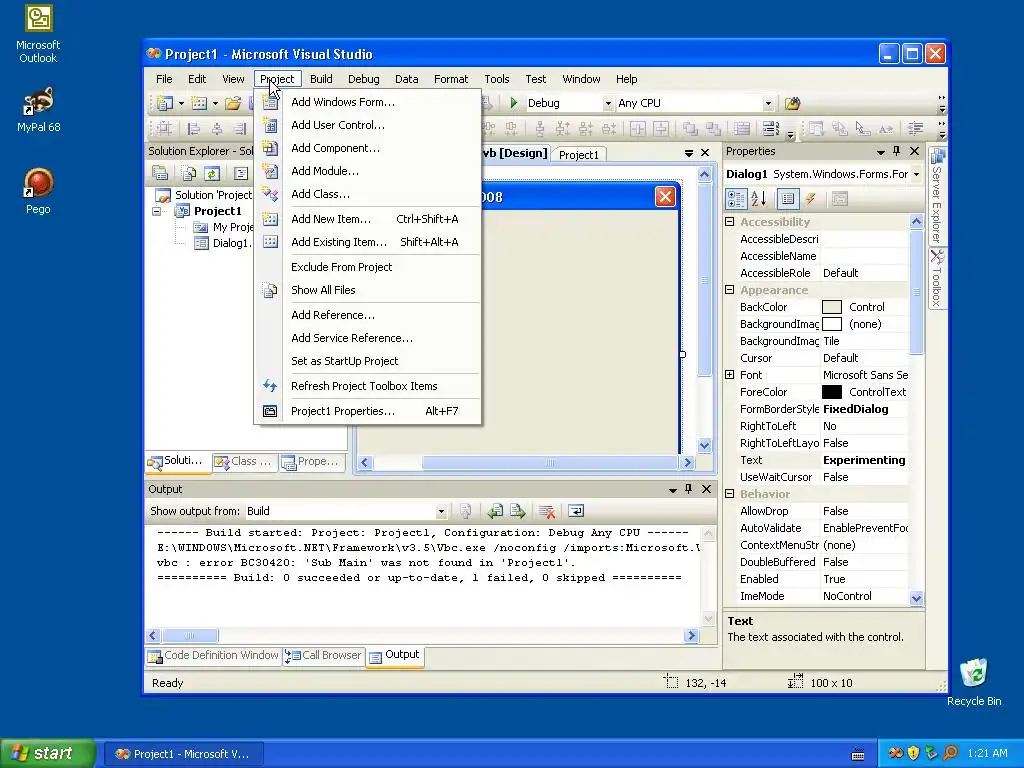
Task: Click the Find in Files icon
Action: [x=792, y=103]
